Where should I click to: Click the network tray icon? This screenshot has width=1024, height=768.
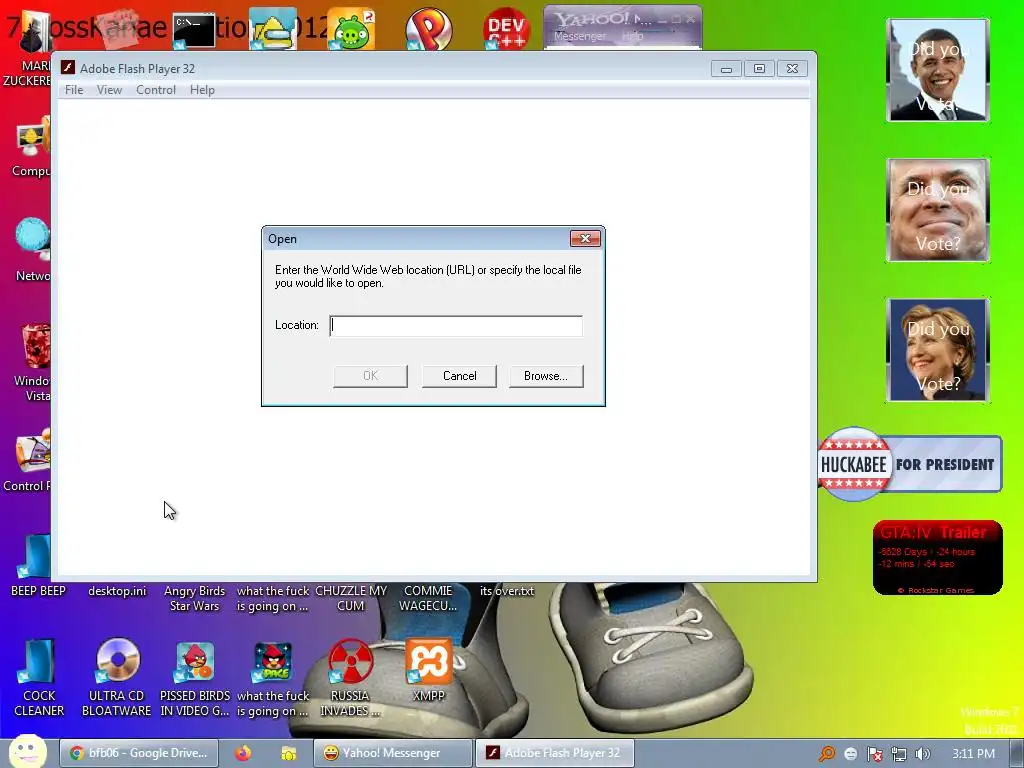tap(899, 754)
